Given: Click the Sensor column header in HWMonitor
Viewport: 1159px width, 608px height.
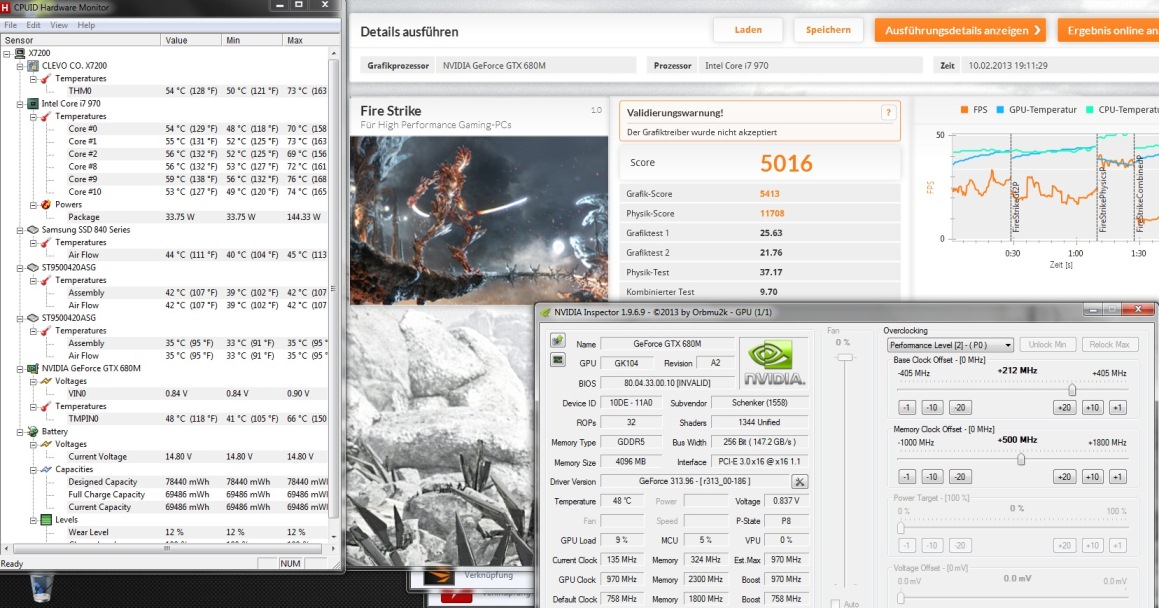Looking at the screenshot, I should pos(81,40).
